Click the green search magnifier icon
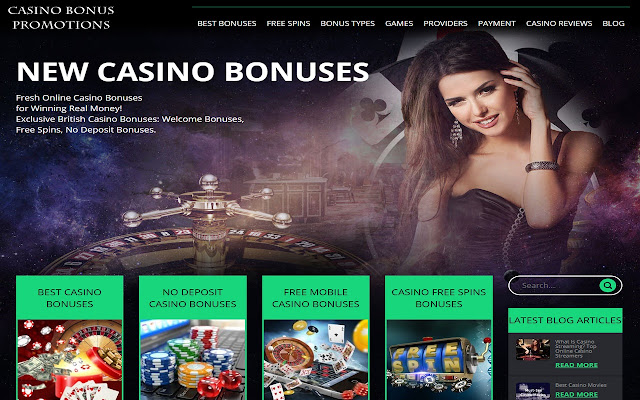Image resolution: width=640 pixels, height=400 pixels. (x=607, y=285)
